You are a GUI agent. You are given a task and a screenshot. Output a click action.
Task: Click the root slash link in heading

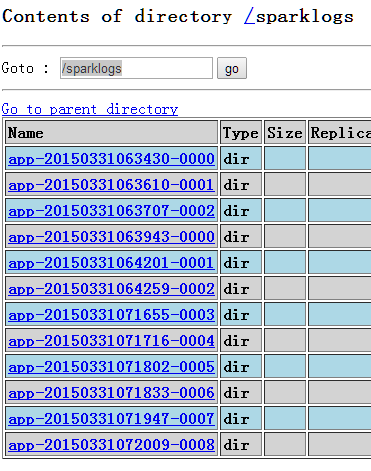coord(249,16)
